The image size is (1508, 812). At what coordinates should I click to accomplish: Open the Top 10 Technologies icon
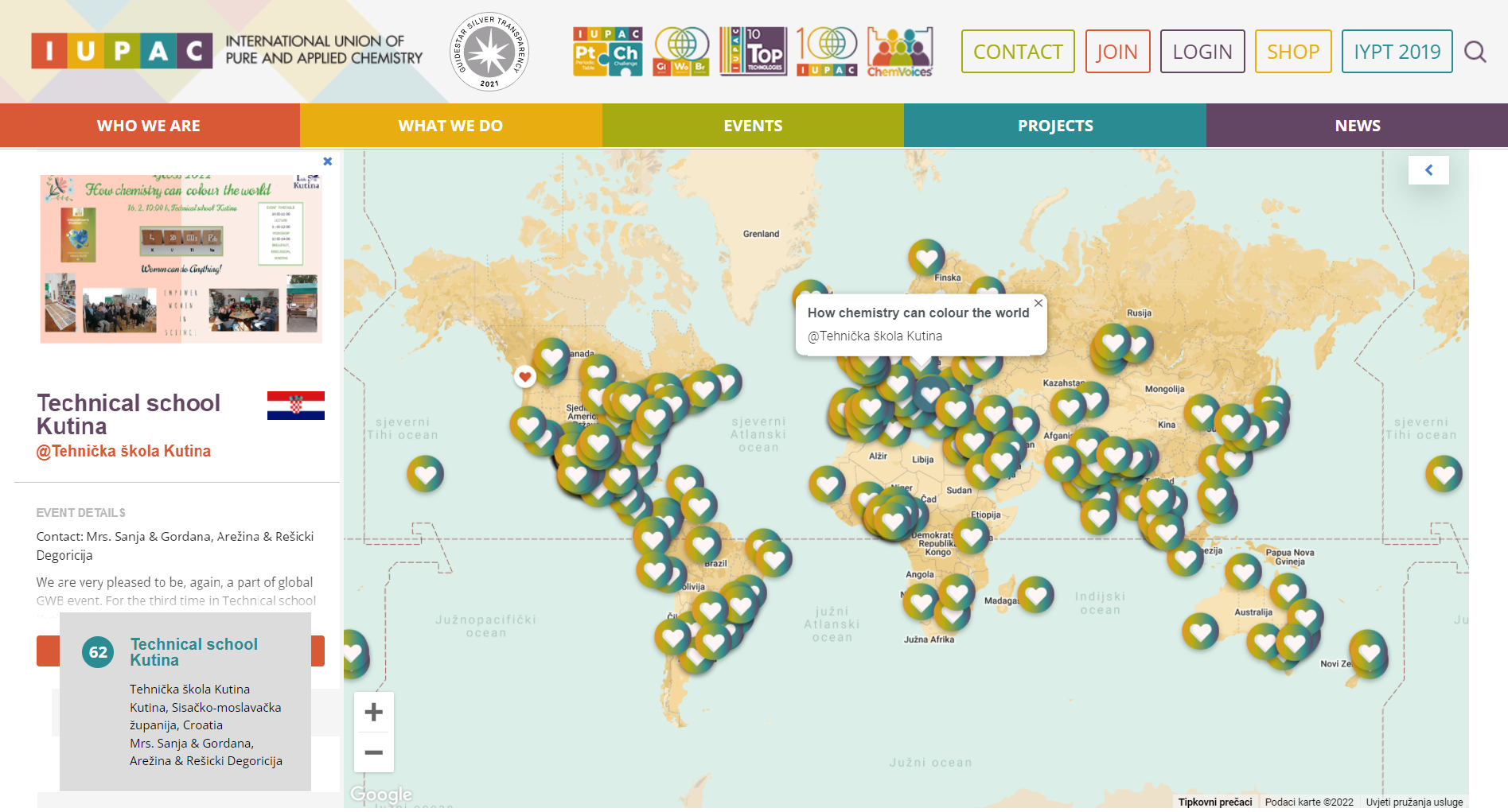(753, 52)
